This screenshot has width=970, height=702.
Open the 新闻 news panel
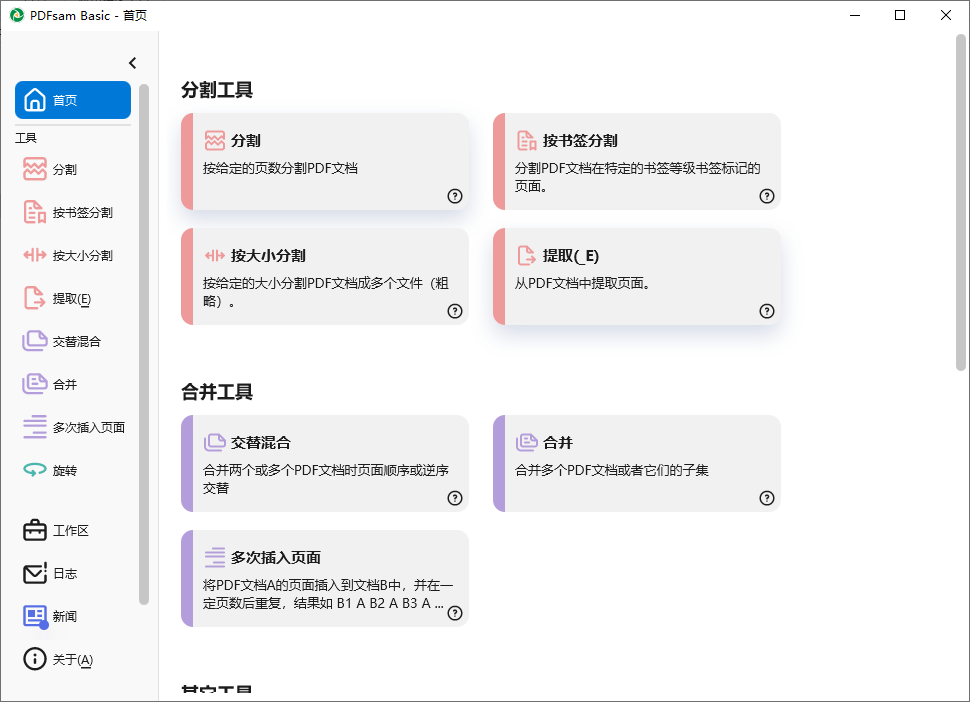click(64, 617)
